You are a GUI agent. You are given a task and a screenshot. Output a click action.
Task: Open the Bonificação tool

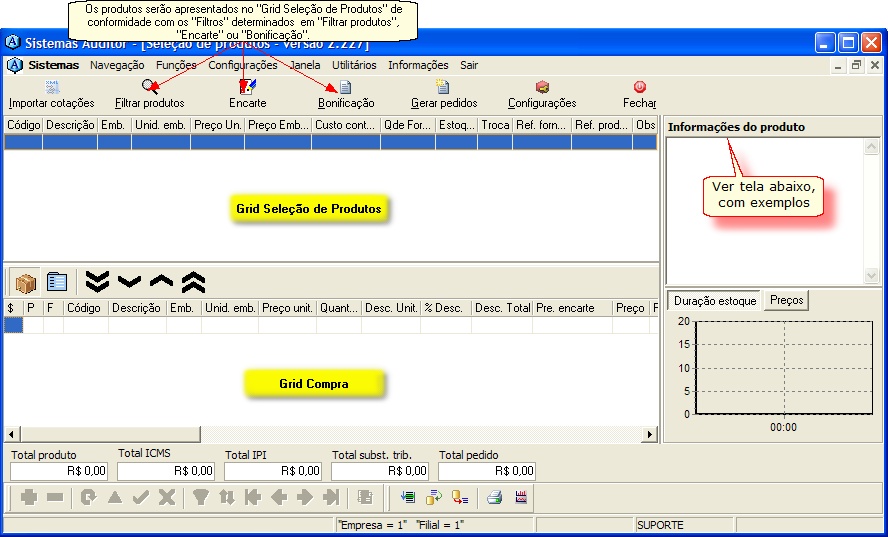[x=346, y=88]
